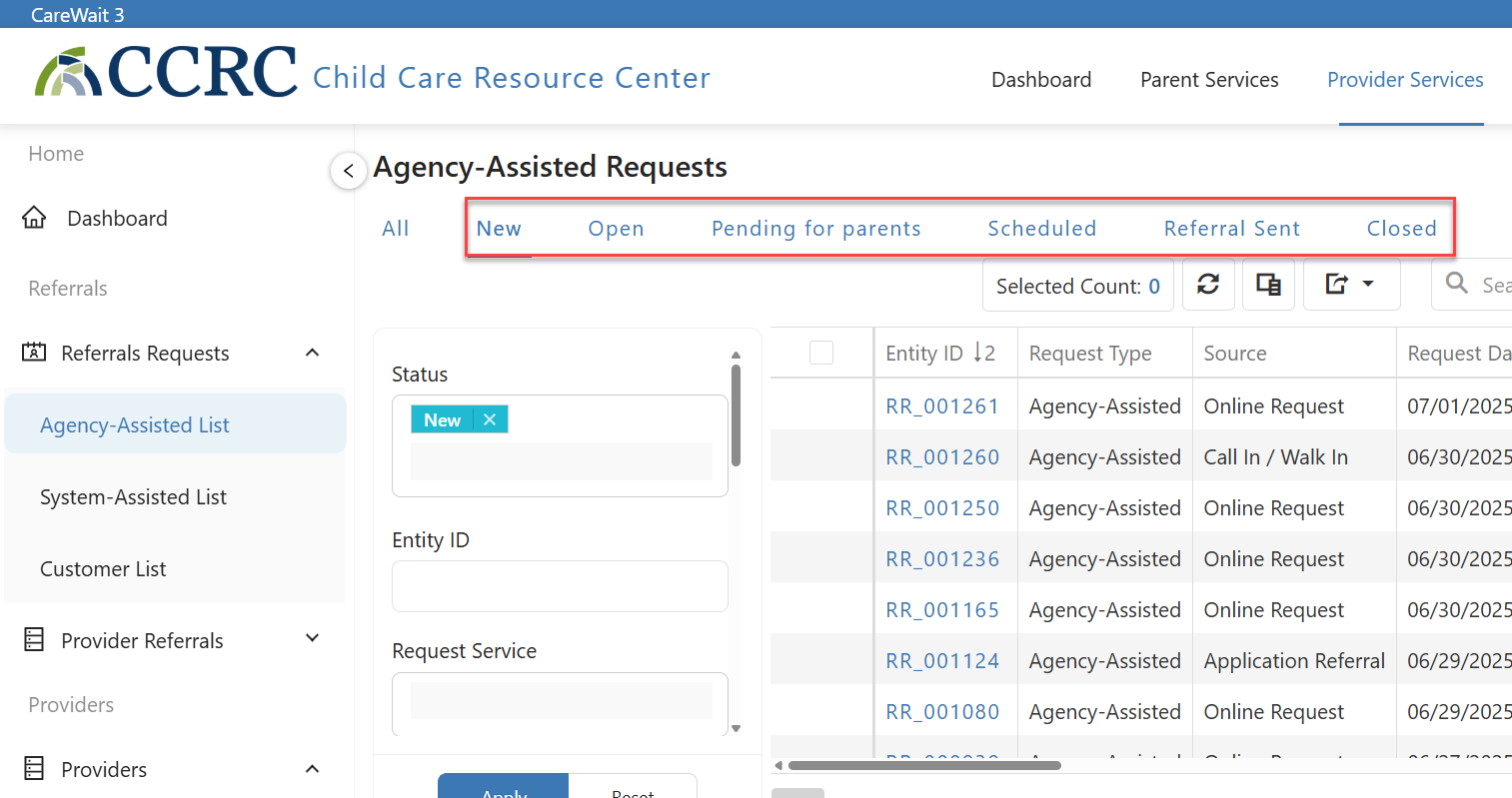Toggle the select-all checkbox in the table header
The image size is (1512, 798).
pyautogui.click(x=821, y=353)
